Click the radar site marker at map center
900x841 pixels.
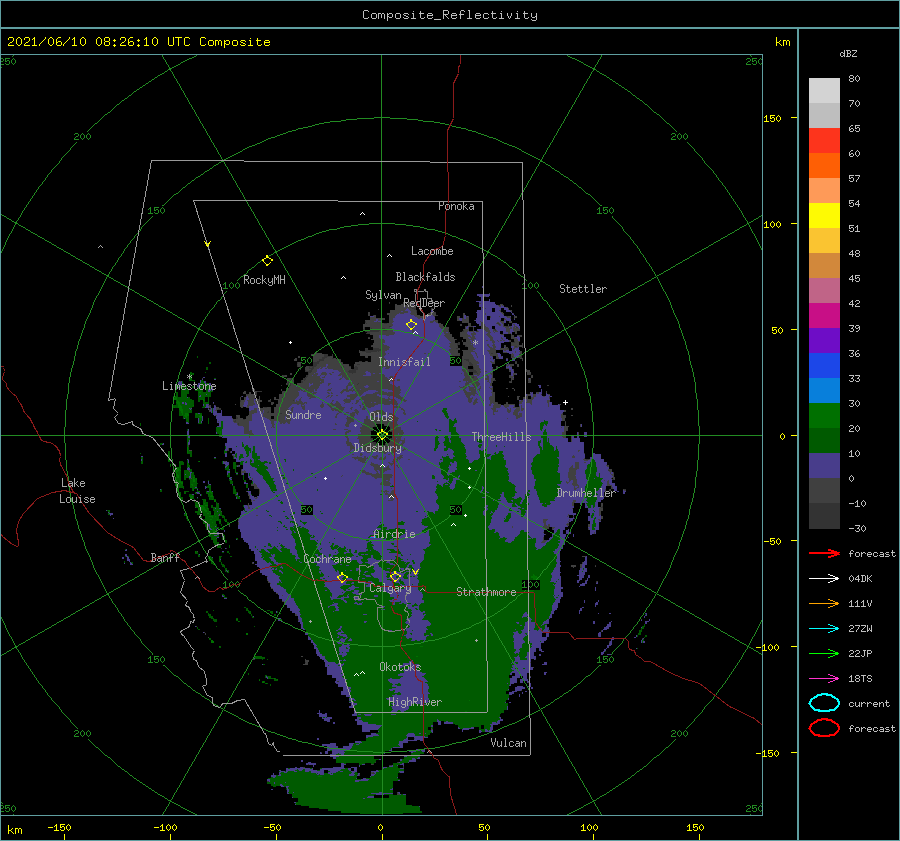pyautogui.click(x=382, y=435)
